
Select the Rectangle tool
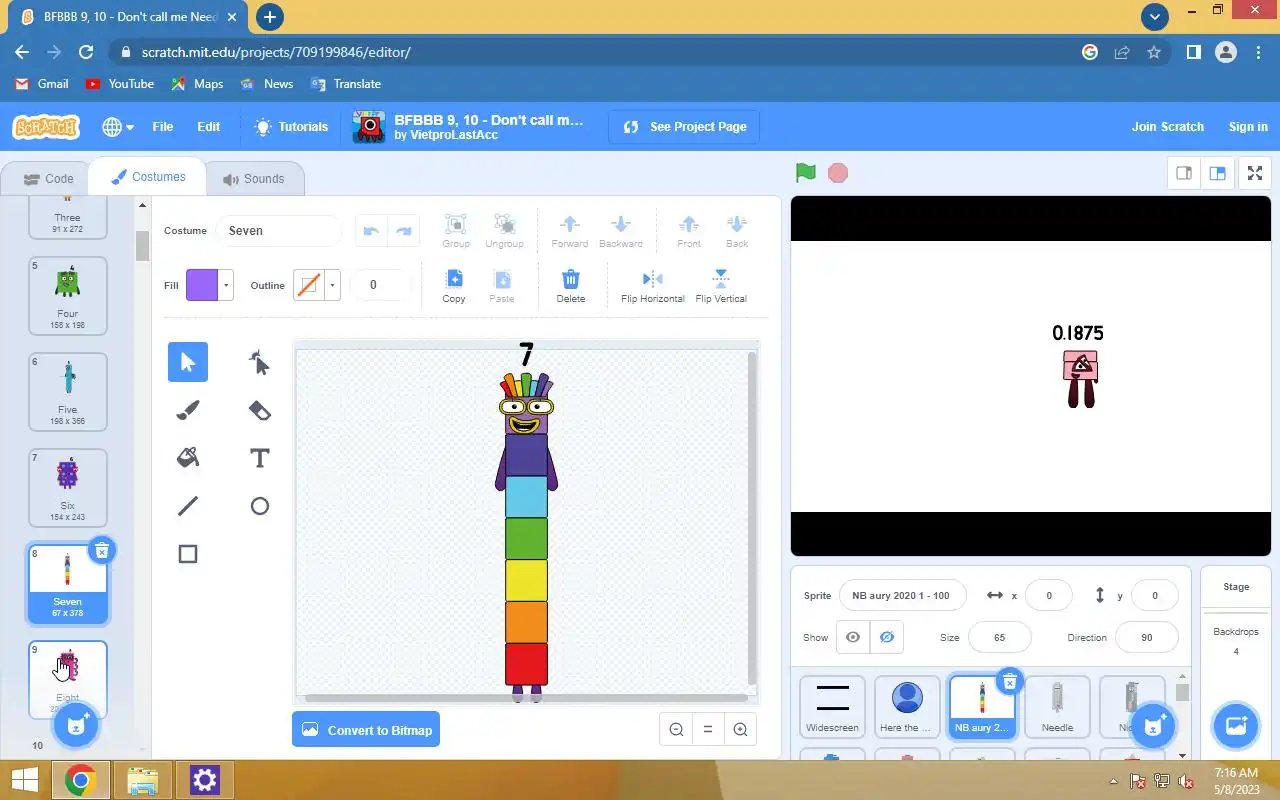coord(188,554)
